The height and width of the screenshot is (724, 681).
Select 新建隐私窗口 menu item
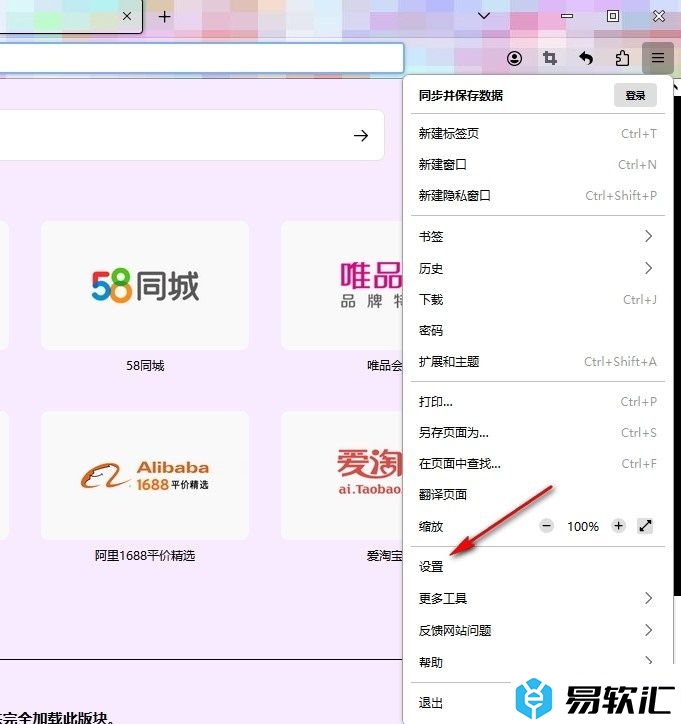(x=537, y=195)
